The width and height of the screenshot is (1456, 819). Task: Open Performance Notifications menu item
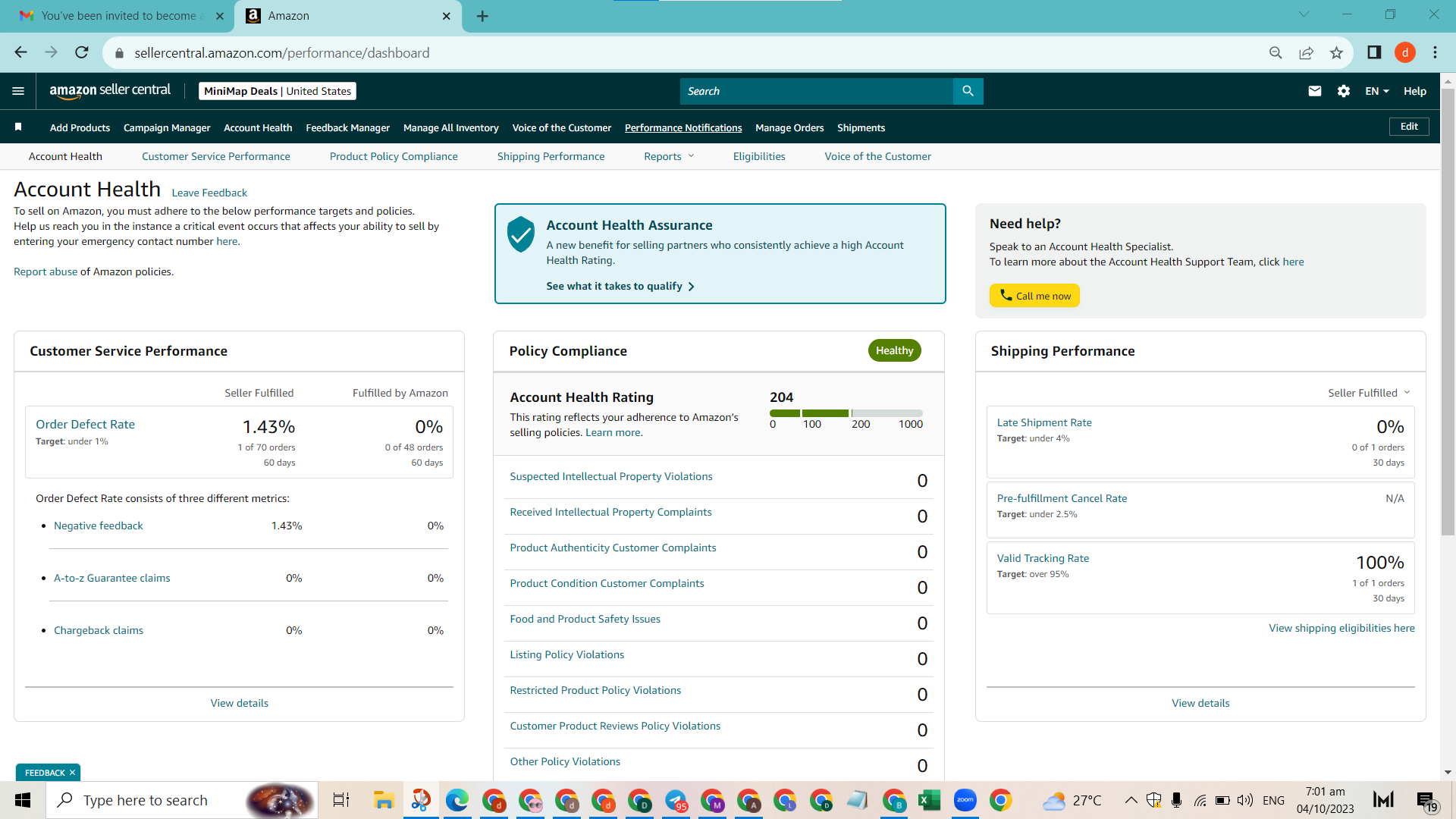683,127
